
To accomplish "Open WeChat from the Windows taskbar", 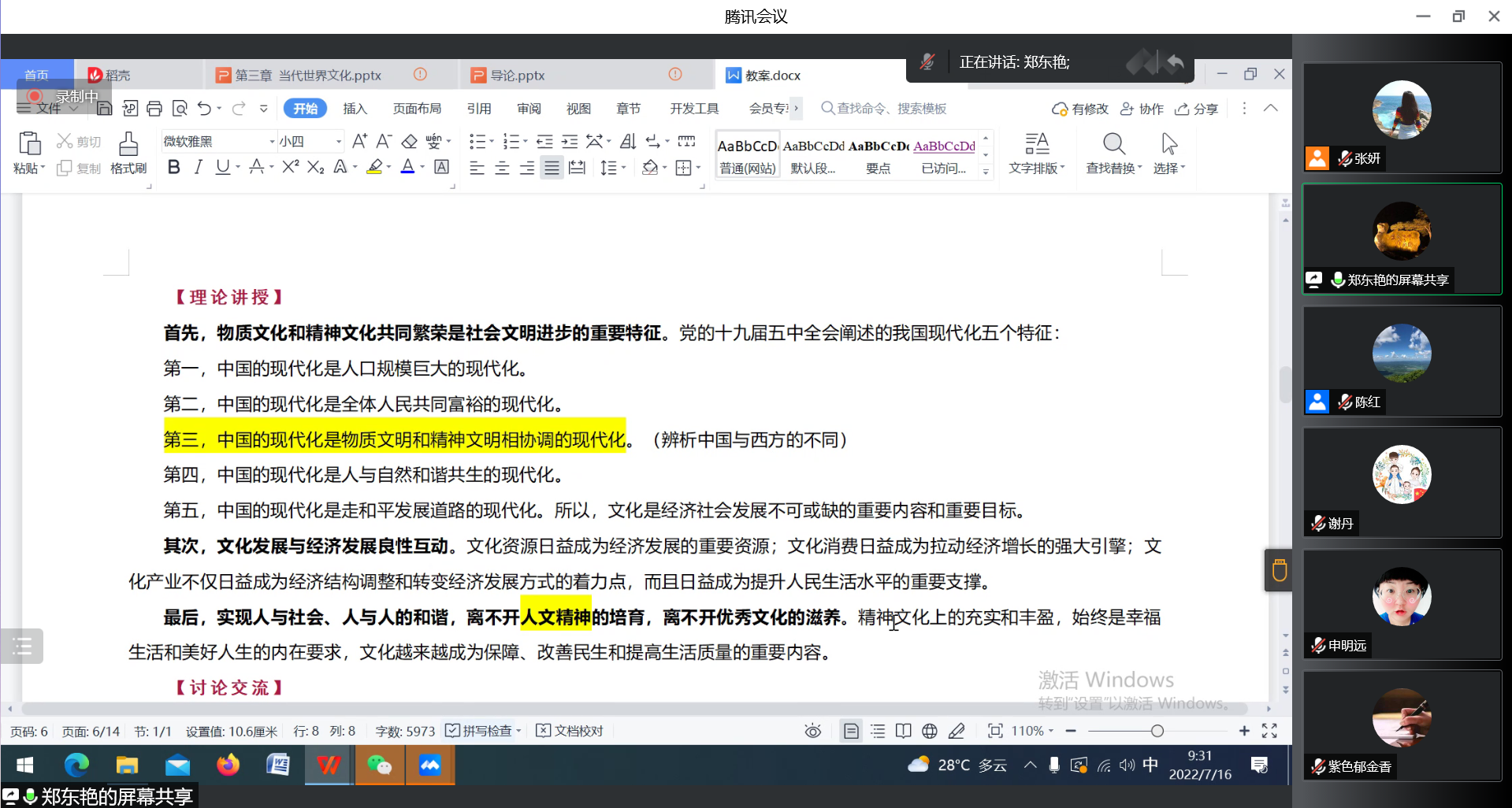I will (379, 765).
